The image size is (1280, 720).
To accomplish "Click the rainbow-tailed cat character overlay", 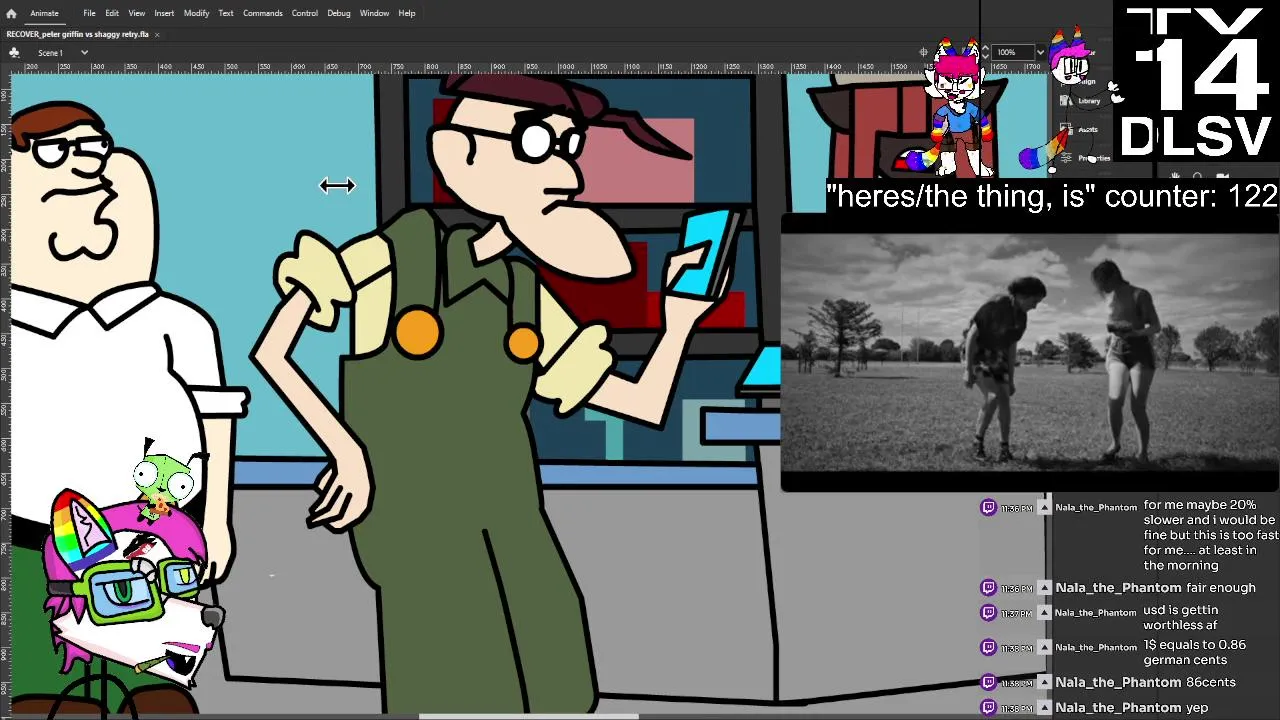I will point(958,110).
